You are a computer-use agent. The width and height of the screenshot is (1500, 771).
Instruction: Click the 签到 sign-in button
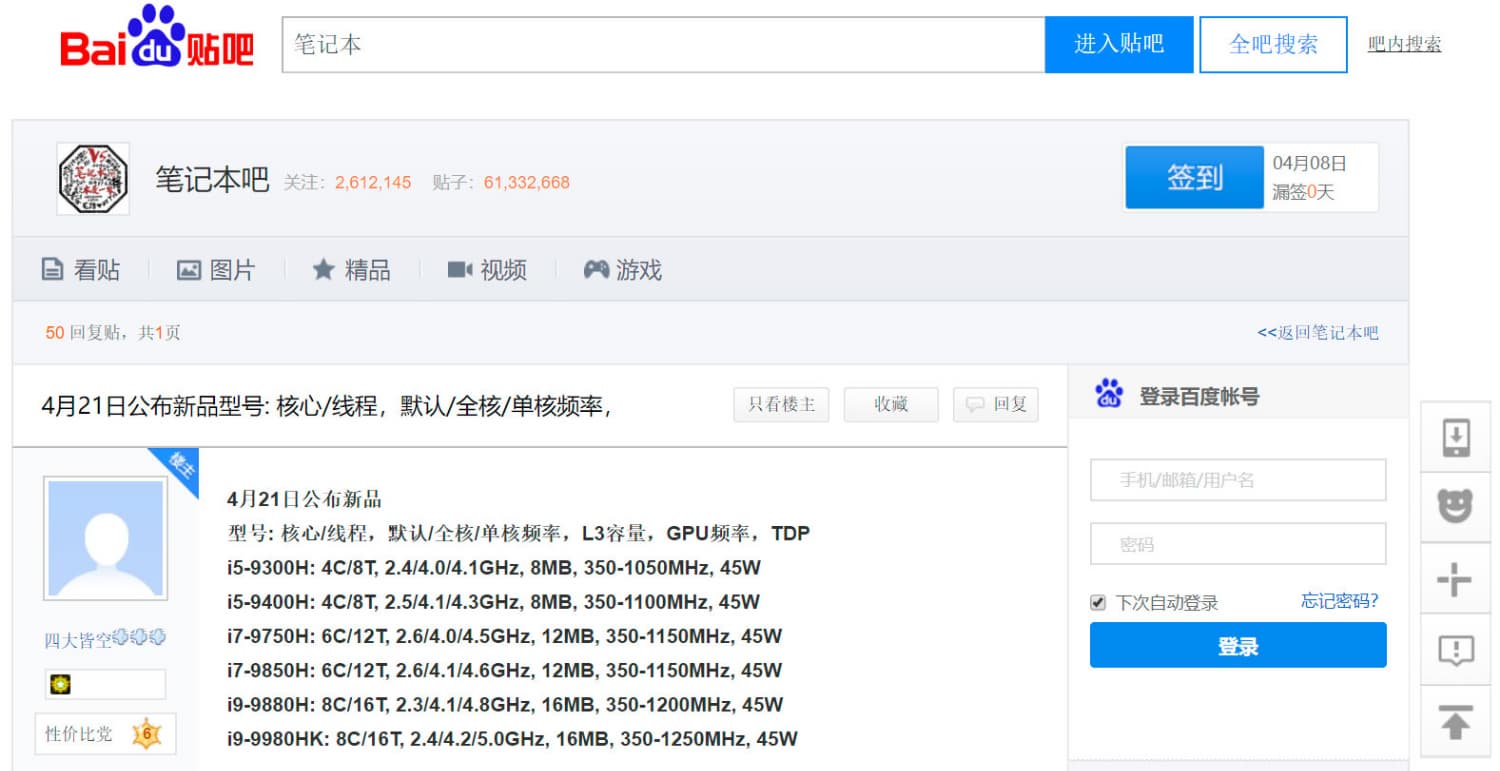(1194, 178)
